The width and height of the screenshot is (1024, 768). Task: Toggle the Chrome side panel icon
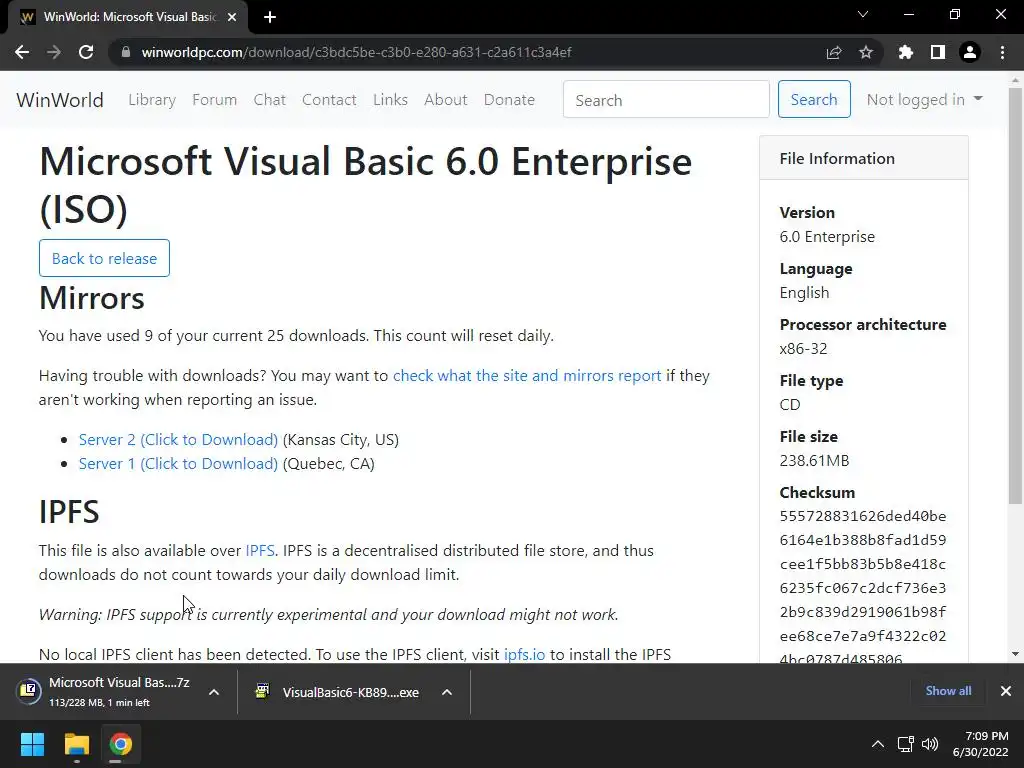pos(938,52)
